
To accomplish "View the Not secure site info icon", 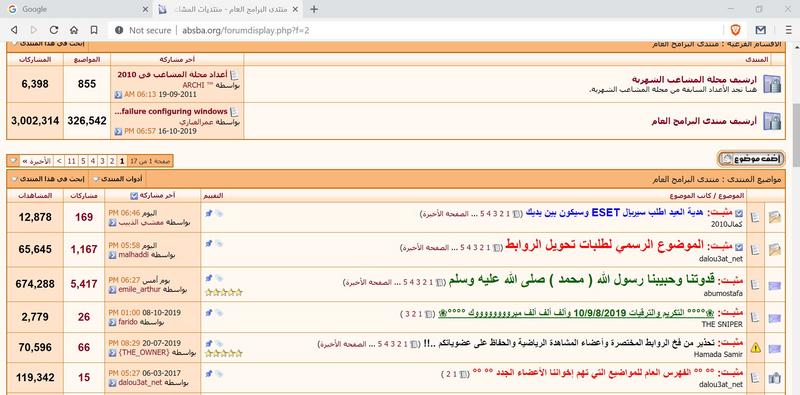I will pos(119,30).
